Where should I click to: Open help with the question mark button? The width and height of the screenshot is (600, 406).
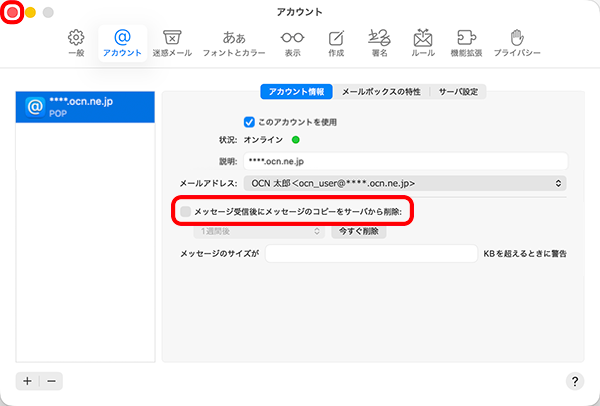[575, 381]
